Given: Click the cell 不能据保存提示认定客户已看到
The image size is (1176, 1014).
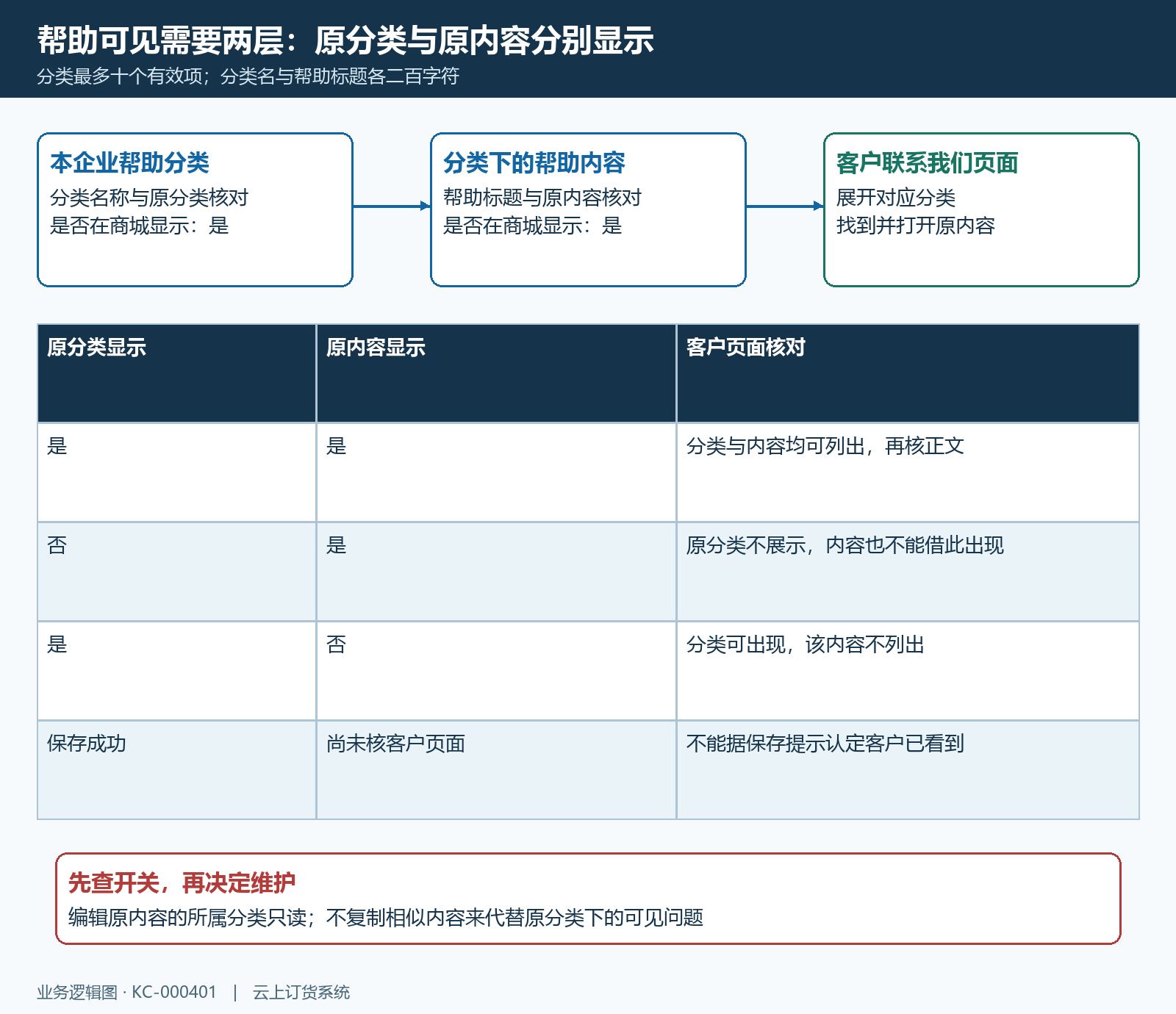Looking at the screenshot, I should (908, 770).
